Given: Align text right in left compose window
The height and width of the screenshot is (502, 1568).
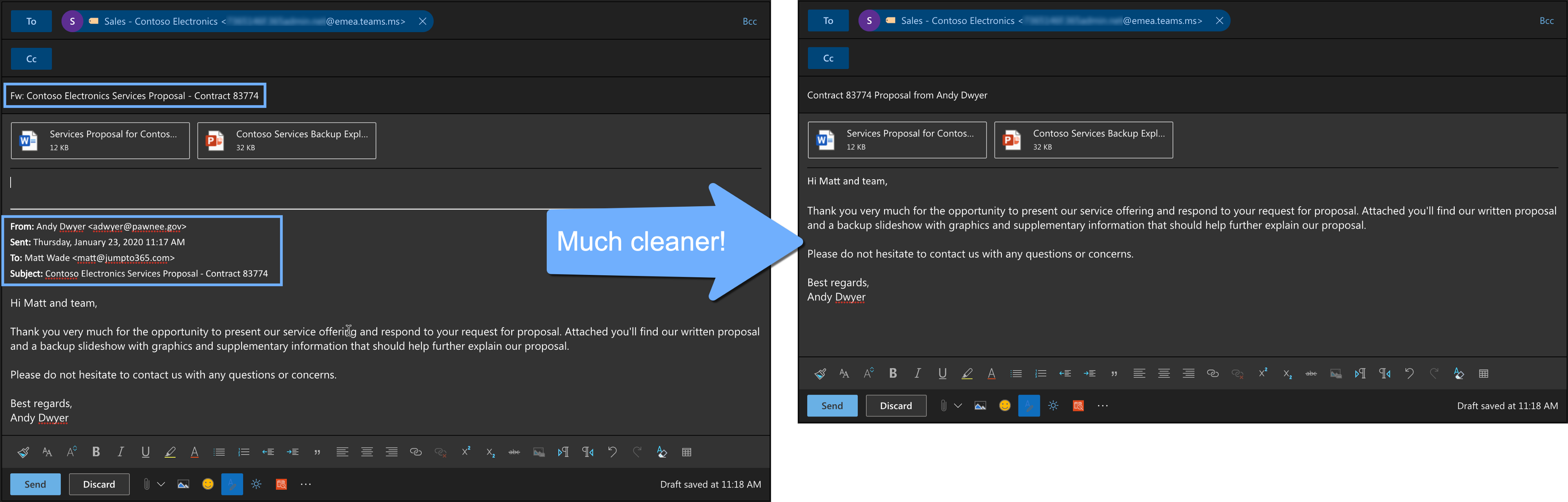Looking at the screenshot, I should 391,452.
